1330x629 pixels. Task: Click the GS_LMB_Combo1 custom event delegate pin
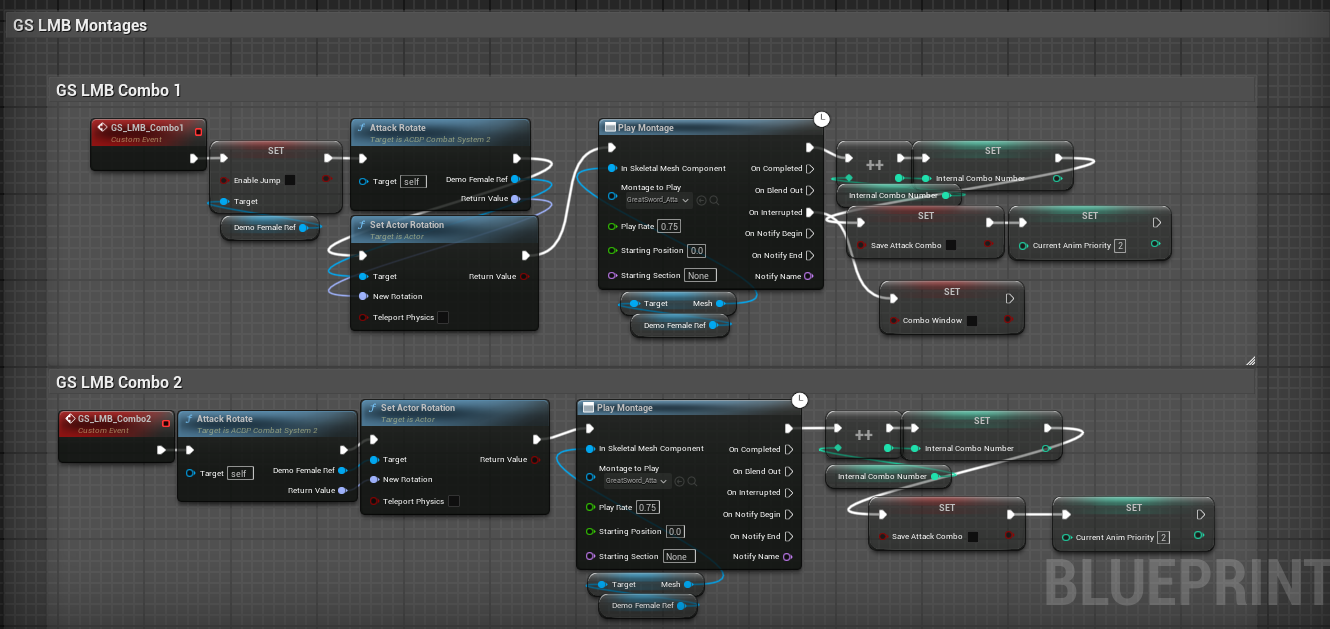coord(198,131)
